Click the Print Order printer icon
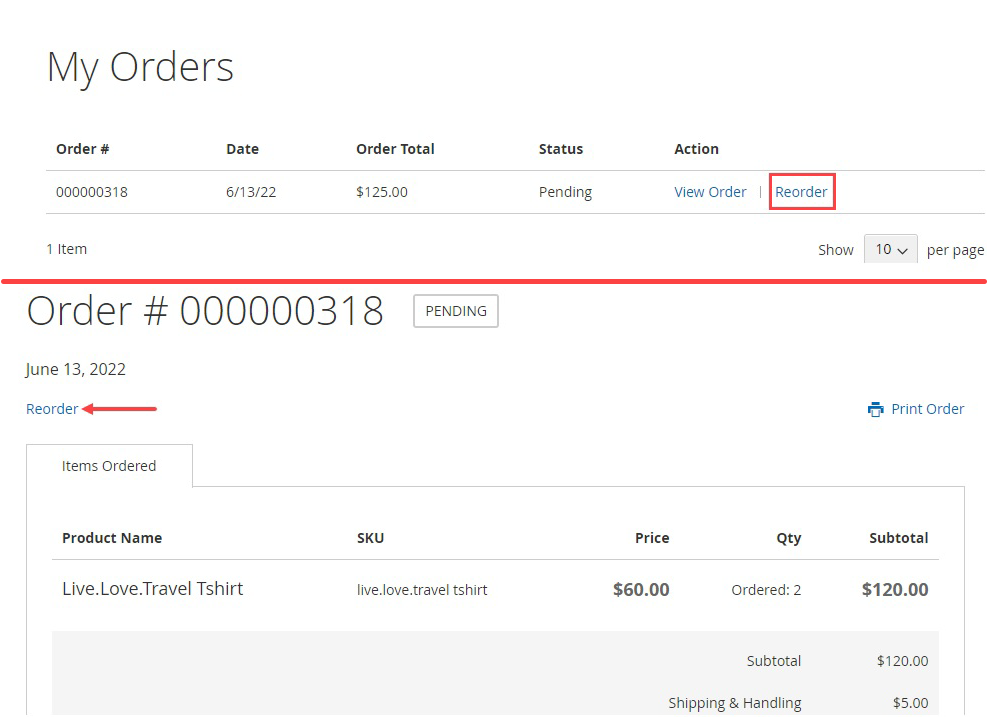The width and height of the screenshot is (988, 717). 875,408
